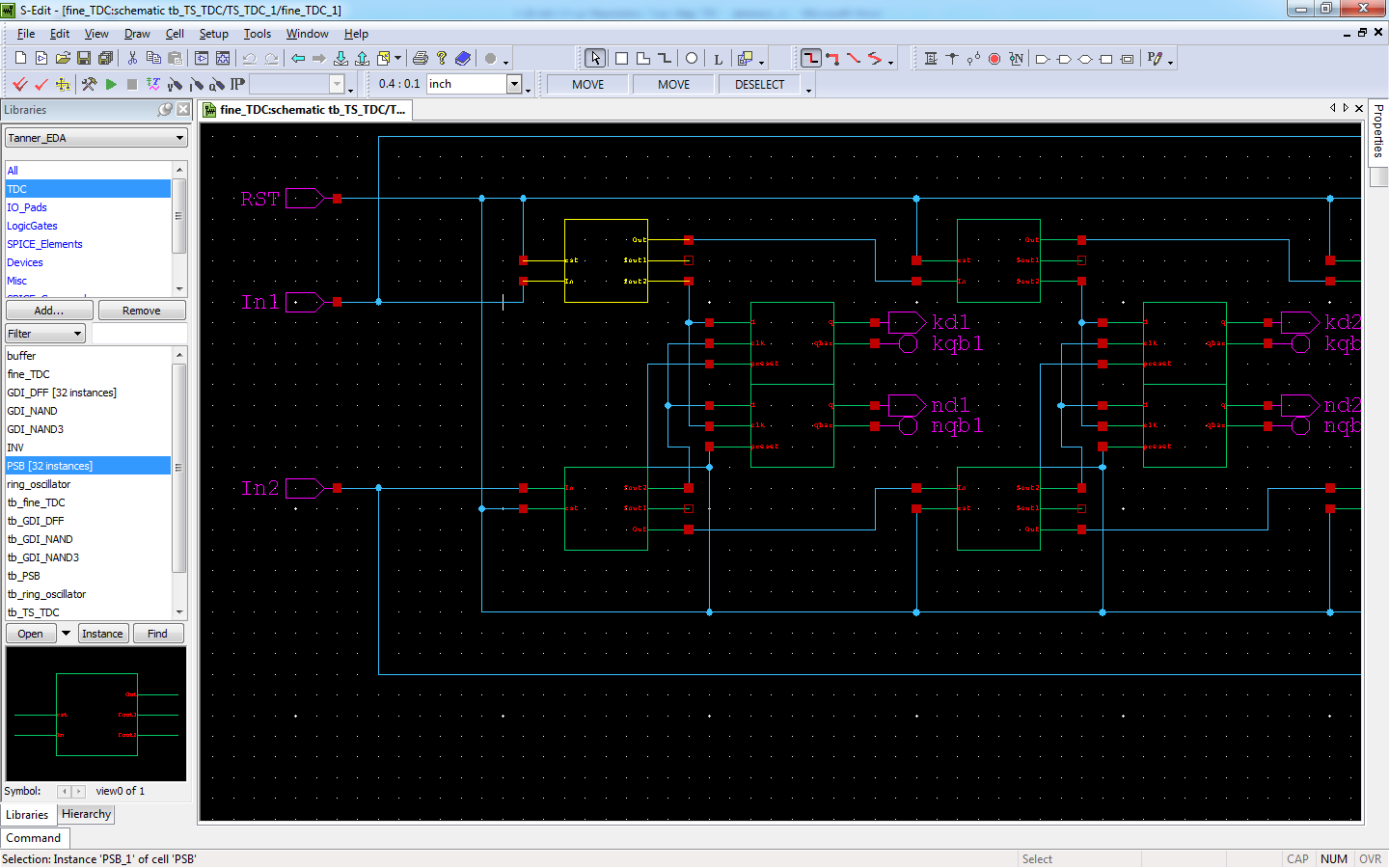This screenshot has height=868, width=1389.
Task: Select the Input Port tool
Action: [x=1043, y=59]
